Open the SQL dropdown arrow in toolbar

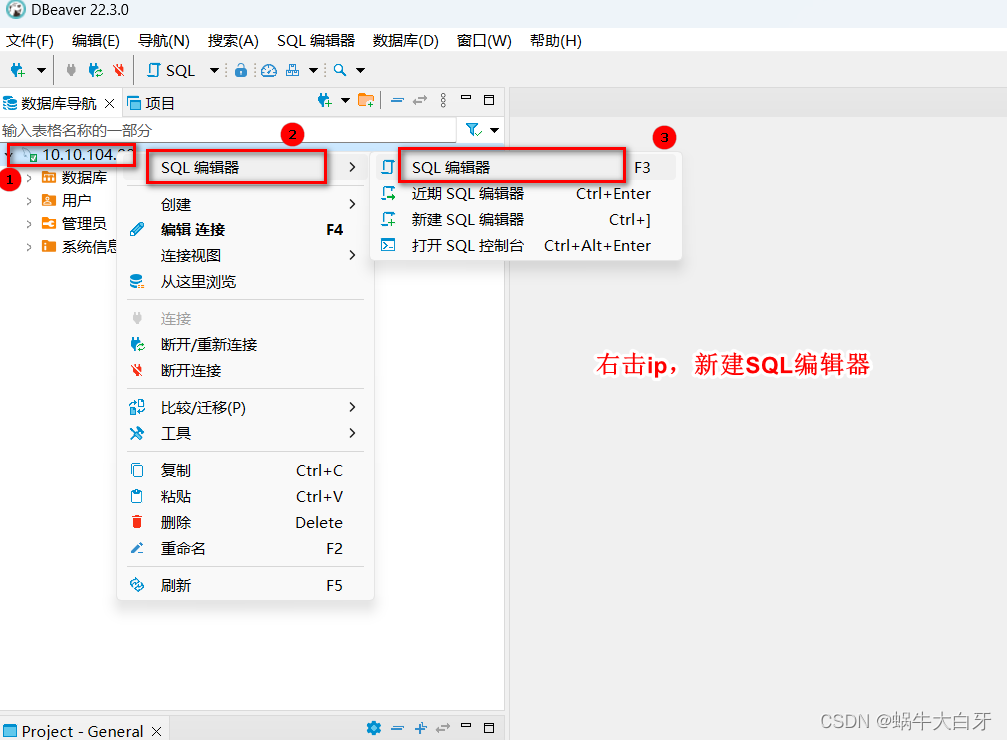[212, 70]
